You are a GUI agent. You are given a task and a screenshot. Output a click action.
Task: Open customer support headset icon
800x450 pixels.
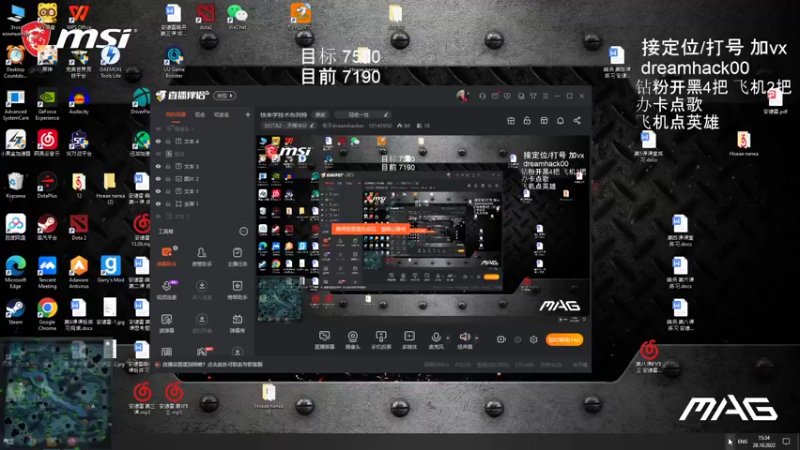482,96
